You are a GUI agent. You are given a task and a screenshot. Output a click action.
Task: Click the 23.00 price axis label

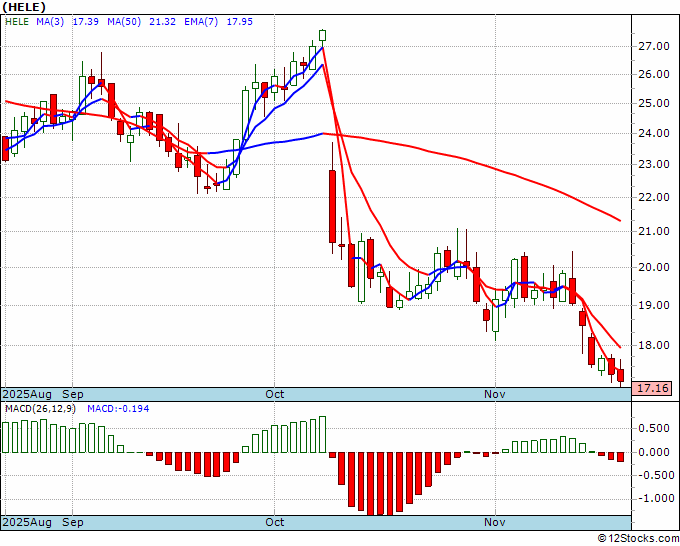[x=654, y=164]
